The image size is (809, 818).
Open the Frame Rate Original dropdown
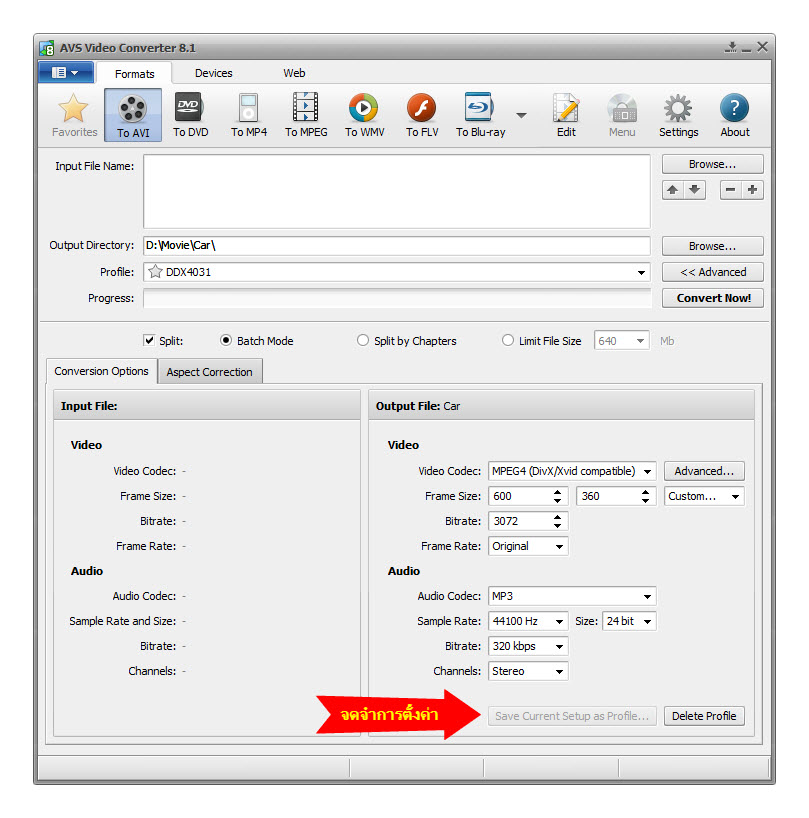528,546
